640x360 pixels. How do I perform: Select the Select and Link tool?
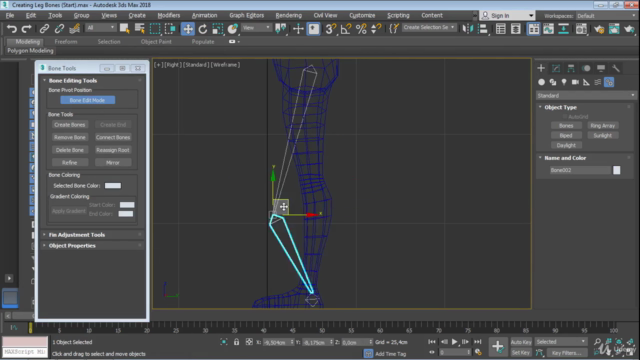[44, 29]
